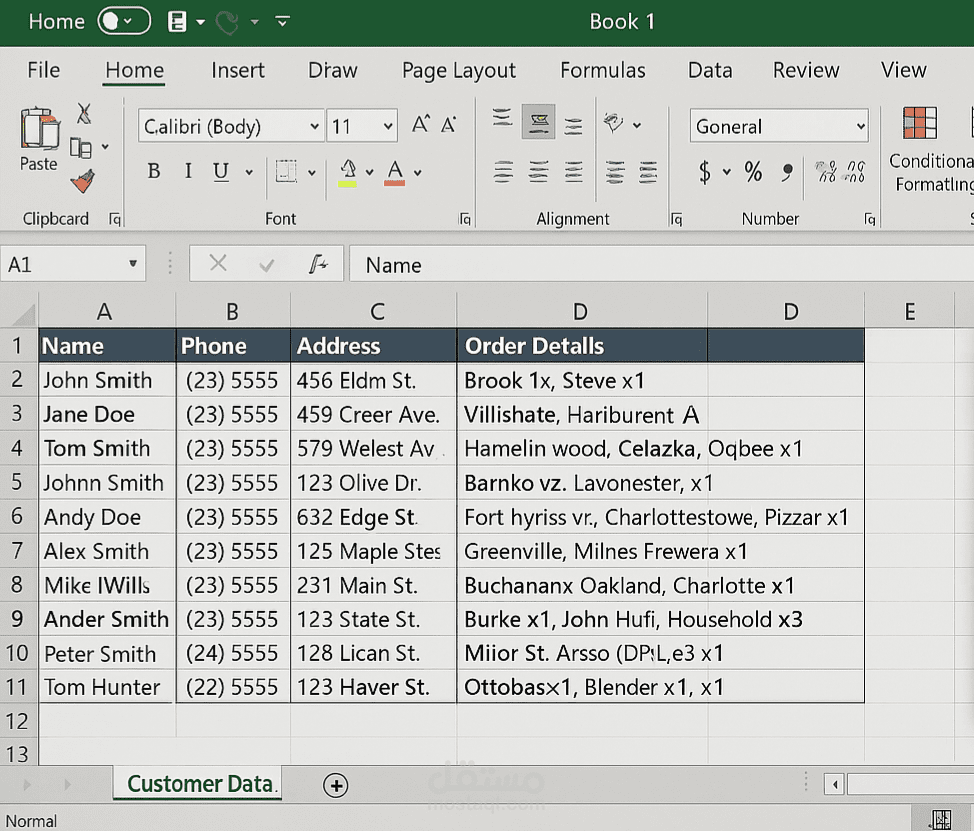The height and width of the screenshot is (831, 974).
Task: Select Bottom Align icon
Action: [573, 126]
